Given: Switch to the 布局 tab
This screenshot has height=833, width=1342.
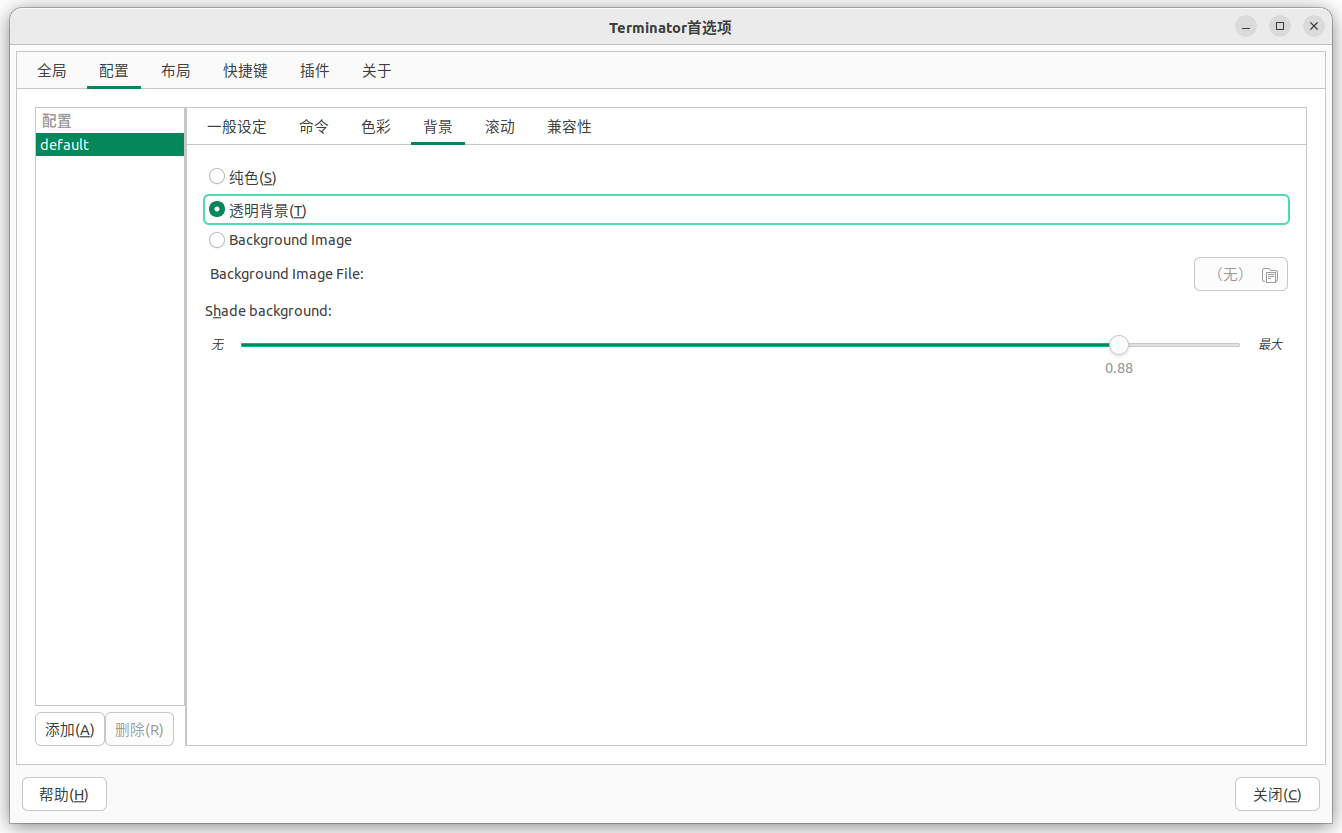Looking at the screenshot, I should coord(176,71).
